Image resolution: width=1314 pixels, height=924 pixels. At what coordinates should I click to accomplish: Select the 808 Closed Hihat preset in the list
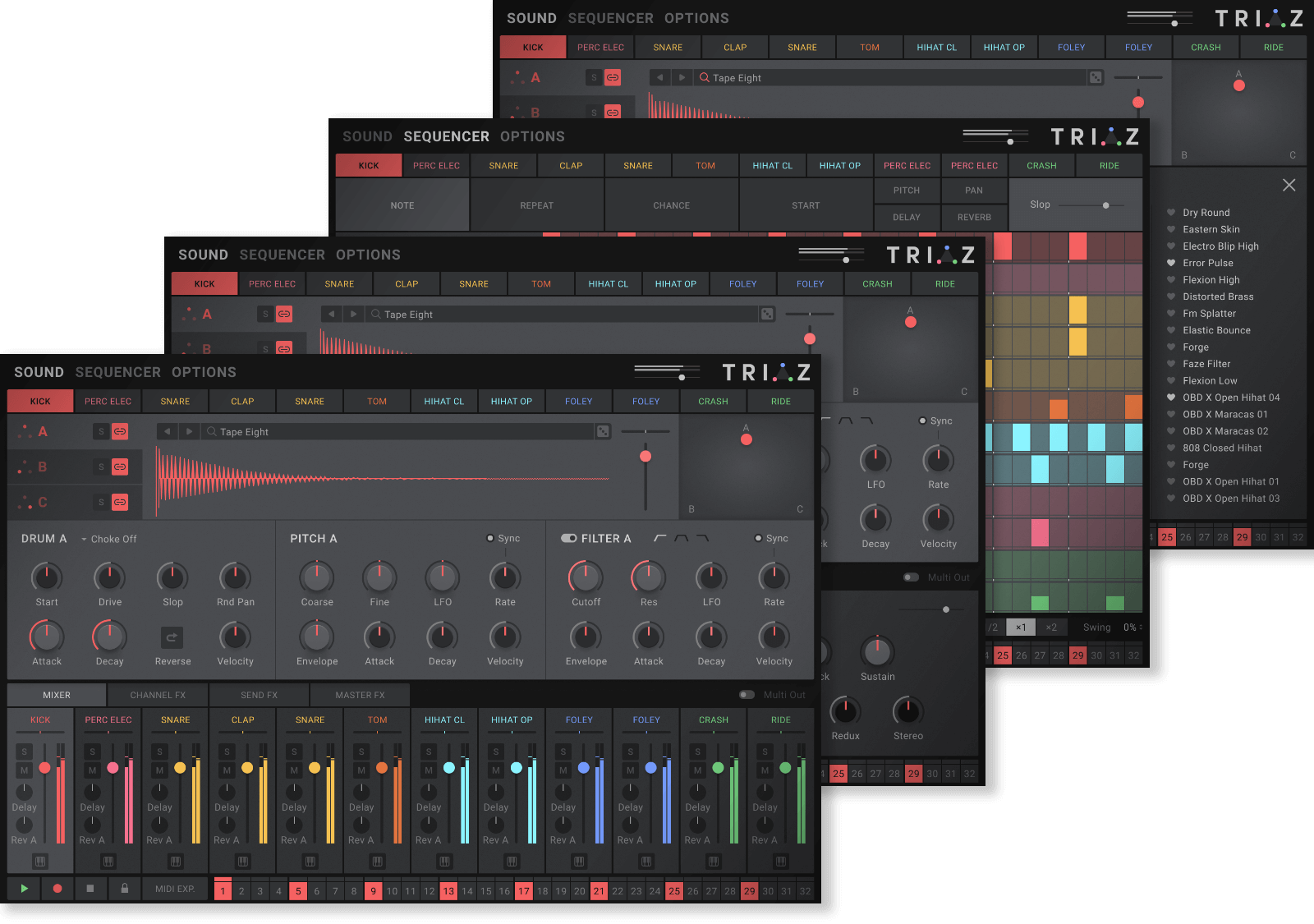tap(1222, 448)
